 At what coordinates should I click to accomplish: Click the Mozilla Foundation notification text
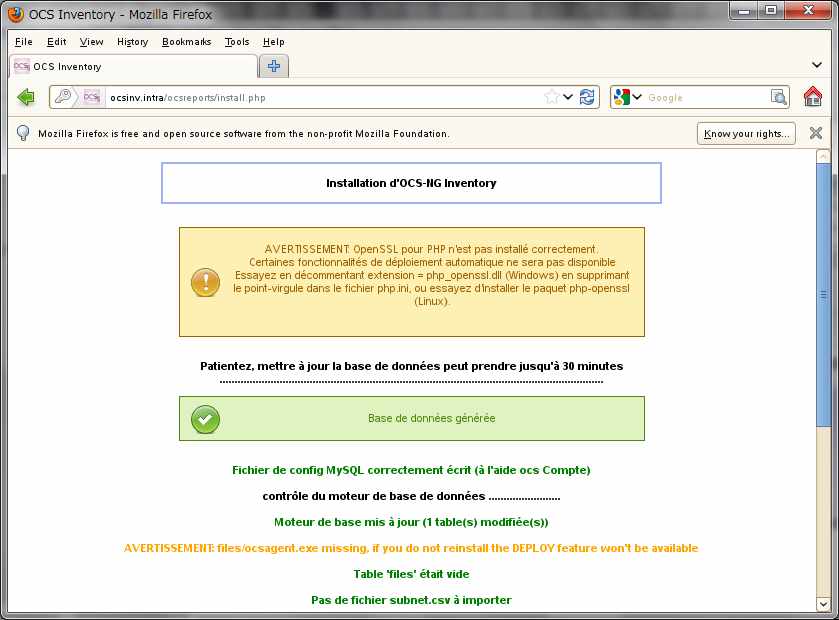[x=243, y=134]
